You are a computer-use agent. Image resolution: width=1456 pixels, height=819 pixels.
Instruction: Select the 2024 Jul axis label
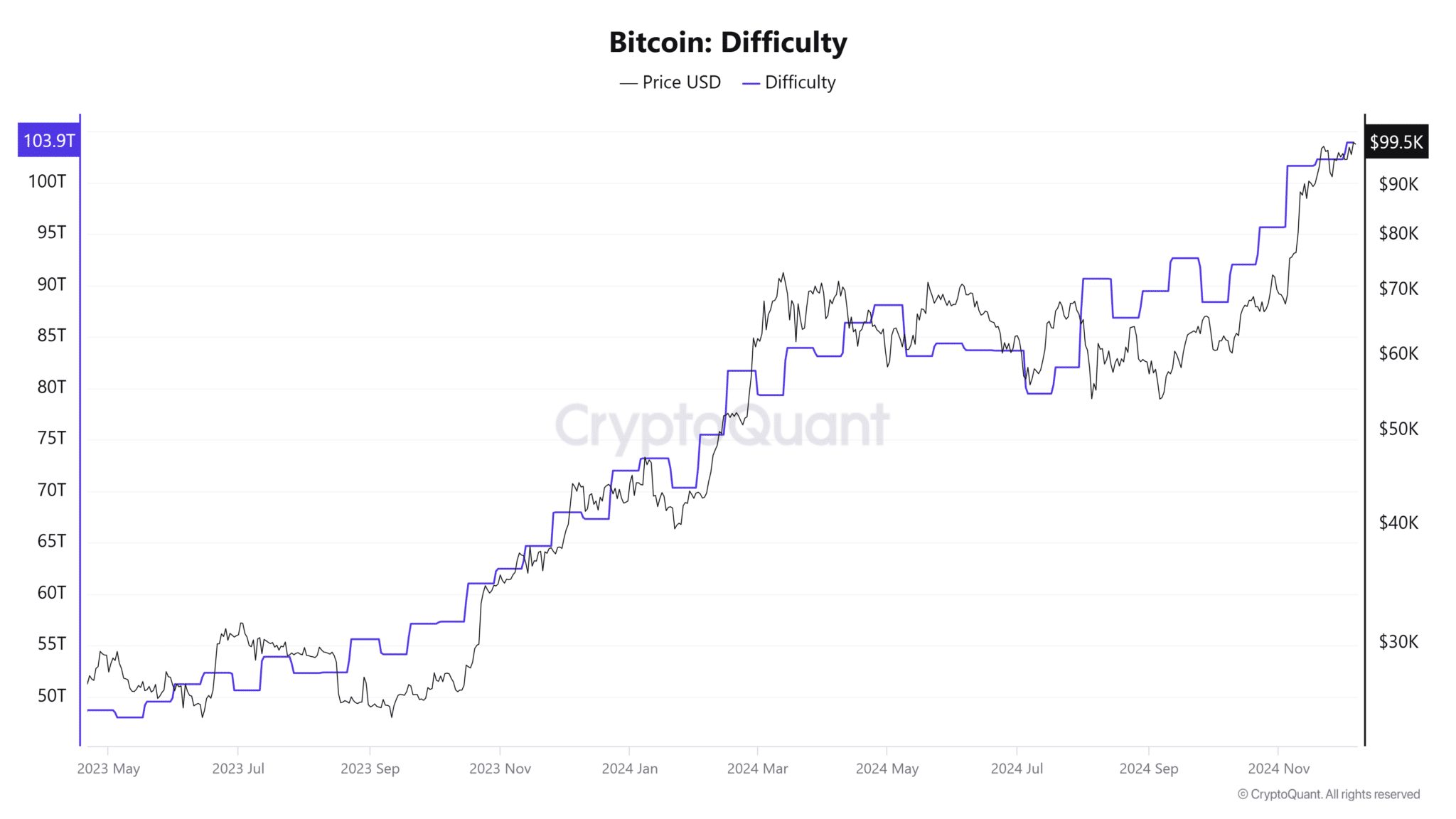coord(1017,769)
